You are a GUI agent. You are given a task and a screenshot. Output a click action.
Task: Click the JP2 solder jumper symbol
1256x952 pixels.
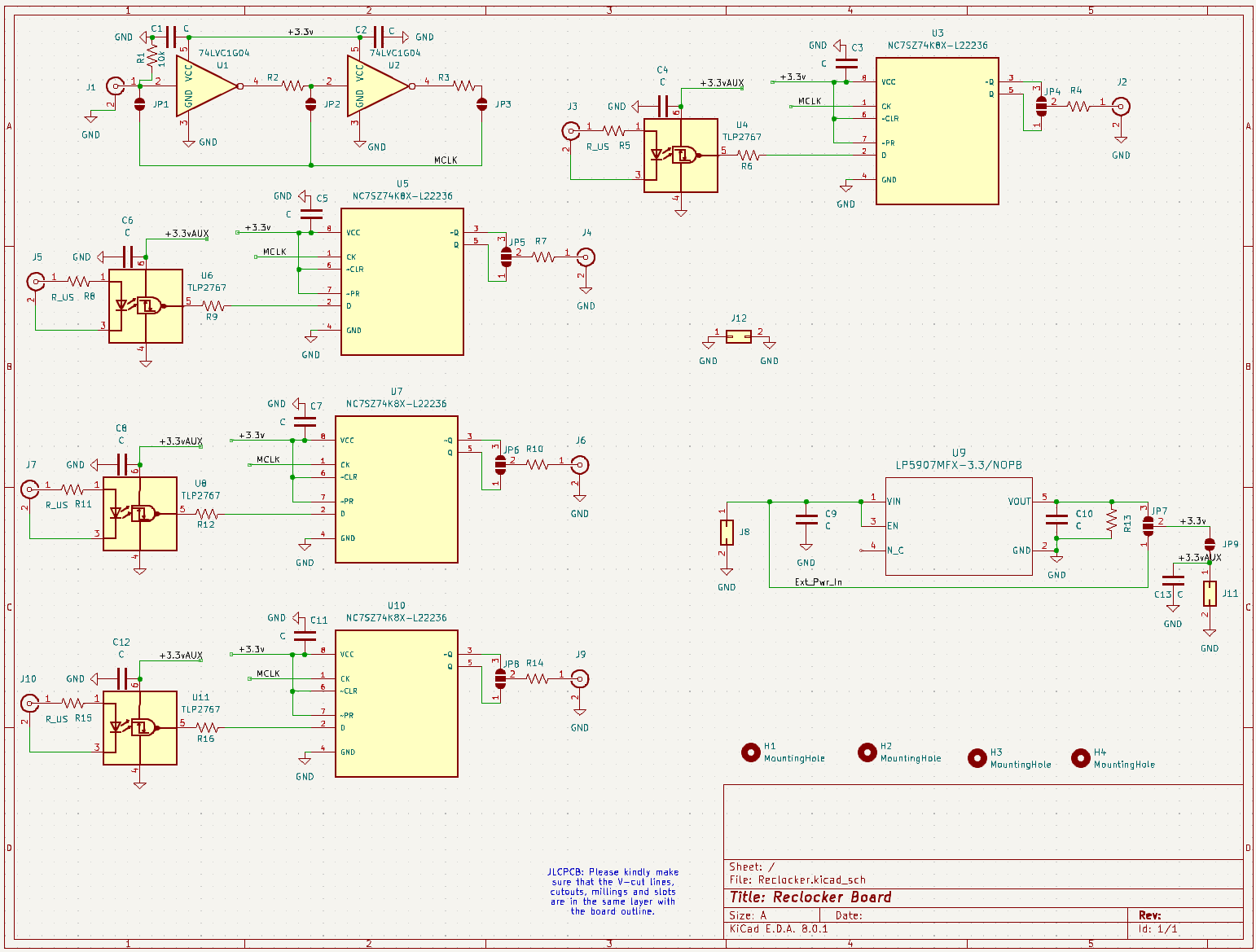[x=310, y=104]
